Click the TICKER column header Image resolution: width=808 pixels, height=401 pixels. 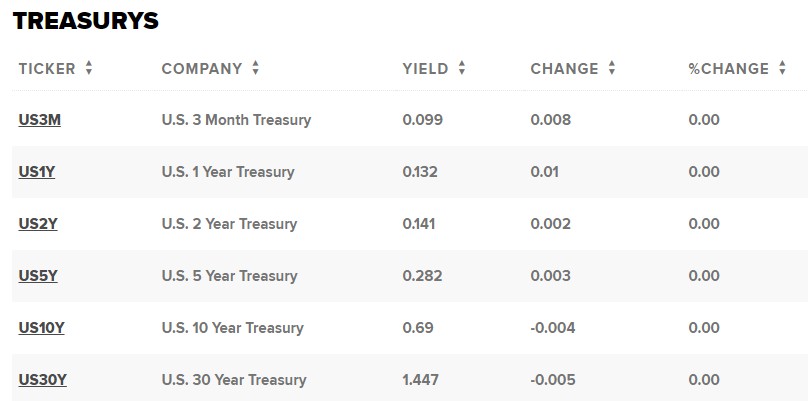point(47,69)
